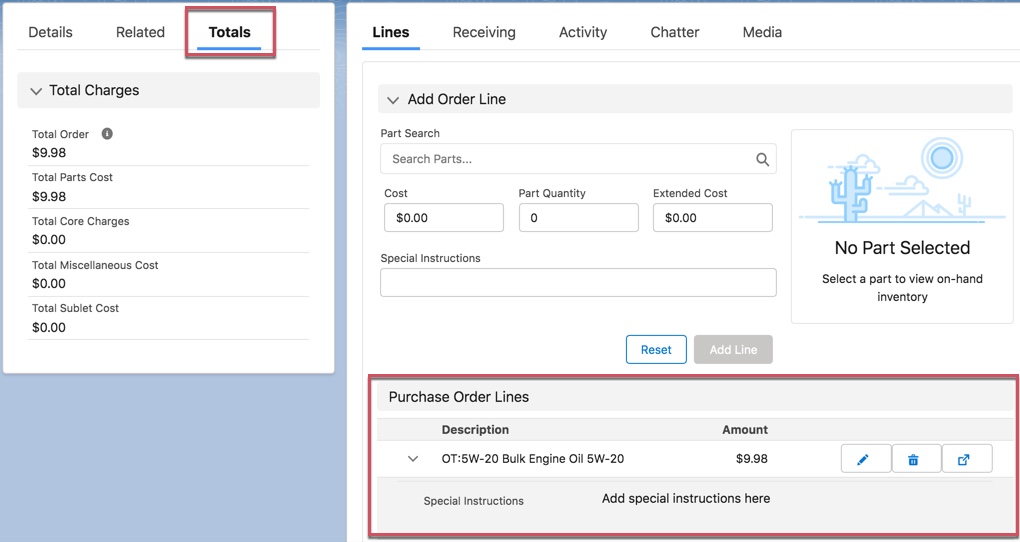Screen dimensions: 1020x542
Task: Switch to the Activity tab
Action: (x=583, y=32)
